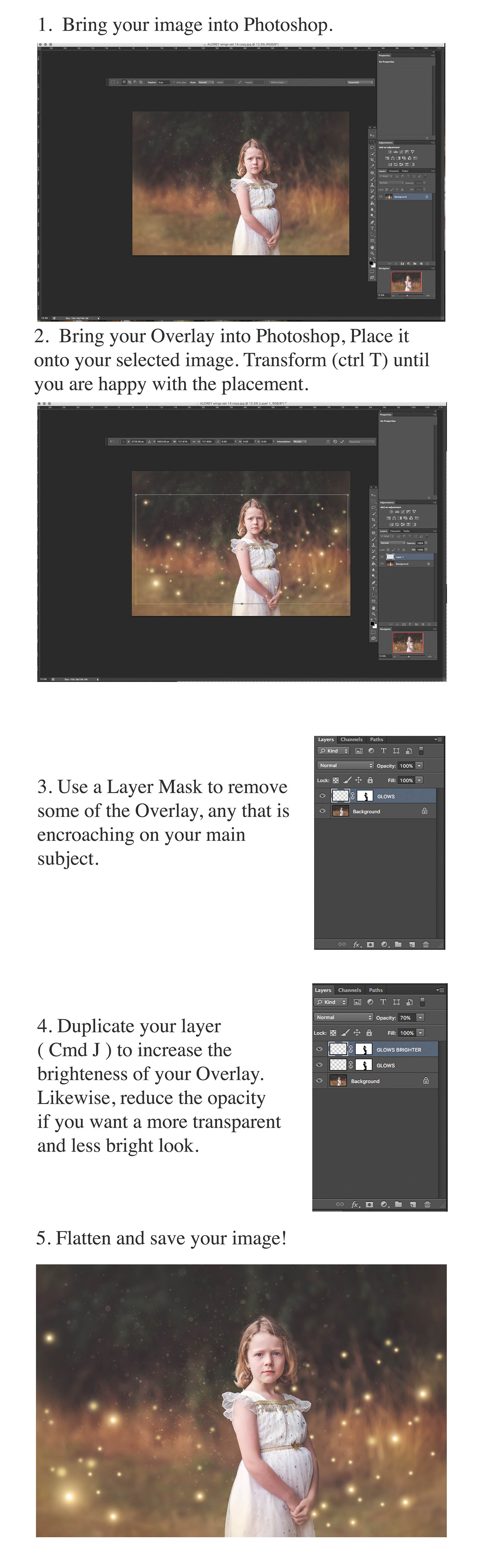Screen dimensions: 478x1568
Task: Click type layer filter icon in step 4 panel
Action: 383,1001
